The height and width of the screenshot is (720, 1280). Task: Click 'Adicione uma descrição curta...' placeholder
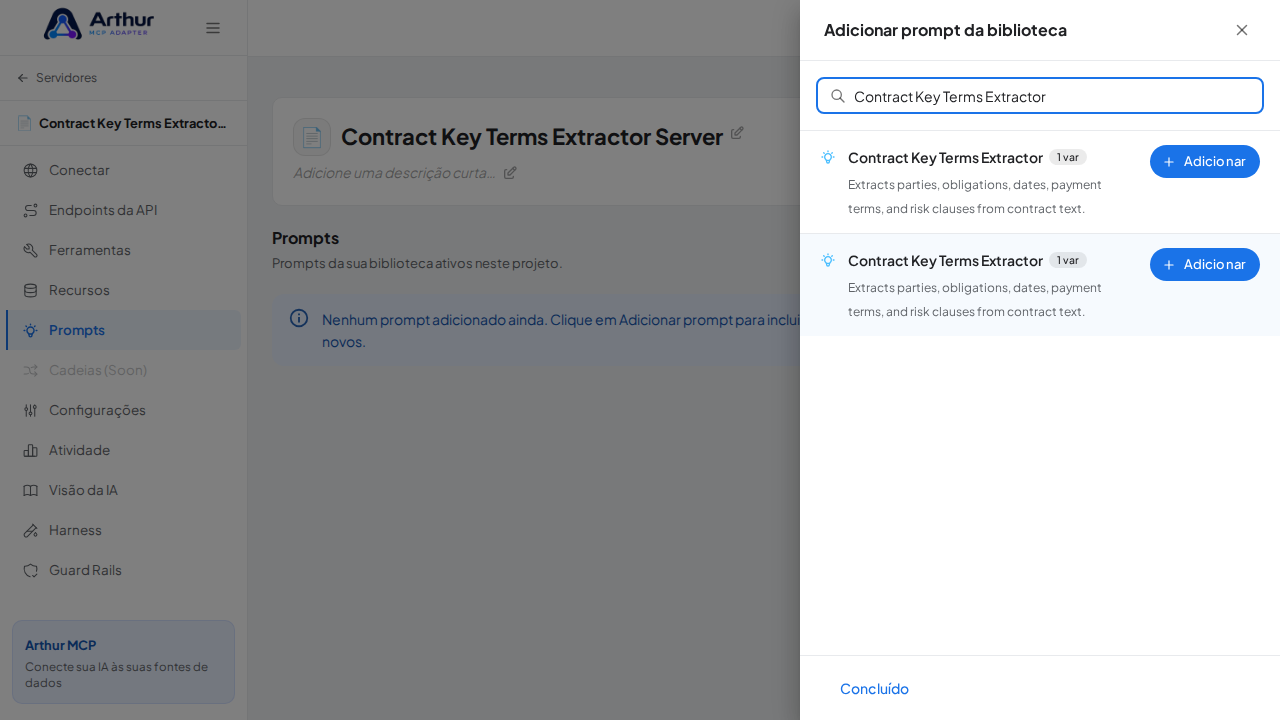pyautogui.click(x=394, y=172)
